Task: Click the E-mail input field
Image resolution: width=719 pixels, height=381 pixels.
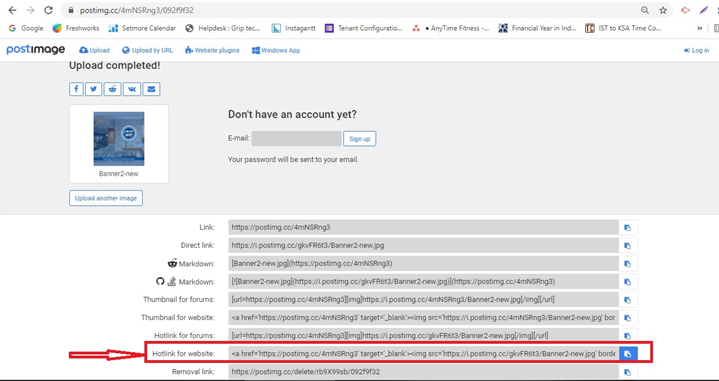Action: click(x=296, y=138)
